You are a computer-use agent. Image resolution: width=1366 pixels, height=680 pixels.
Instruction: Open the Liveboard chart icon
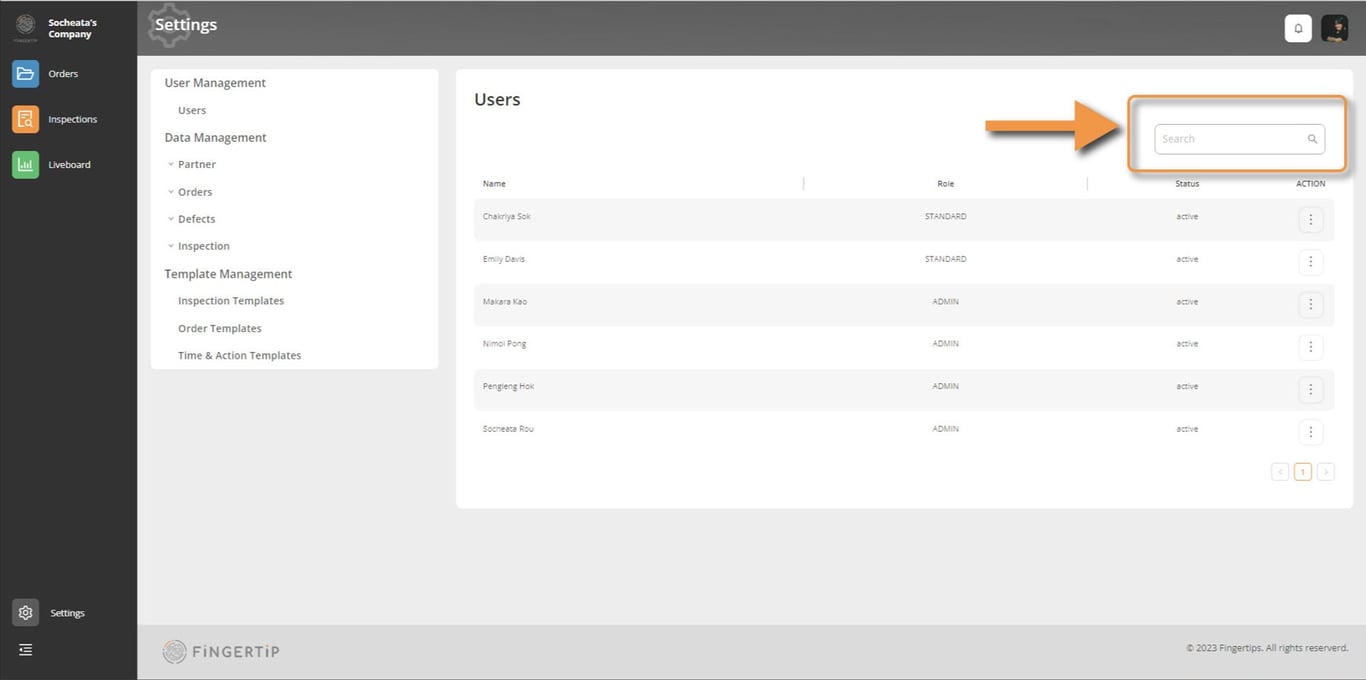tap(26, 165)
